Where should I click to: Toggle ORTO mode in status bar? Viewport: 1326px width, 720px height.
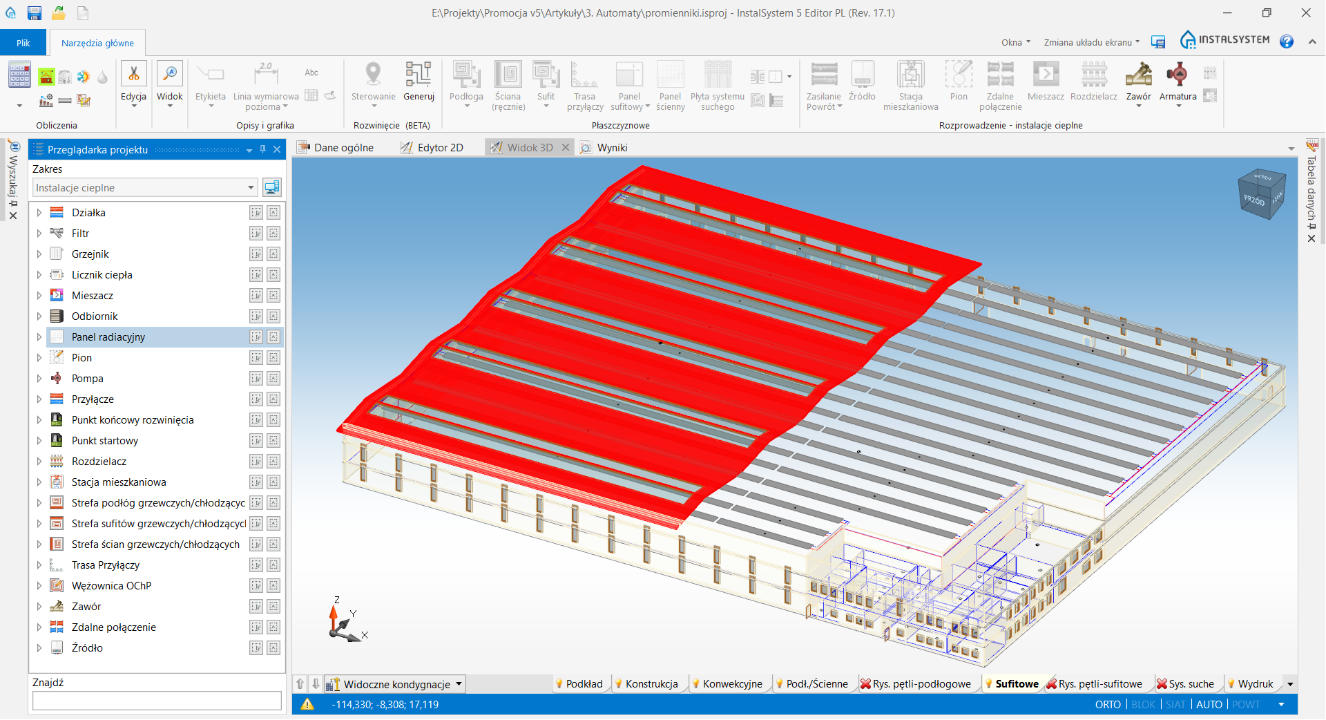pyautogui.click(x=1108, y=704)
